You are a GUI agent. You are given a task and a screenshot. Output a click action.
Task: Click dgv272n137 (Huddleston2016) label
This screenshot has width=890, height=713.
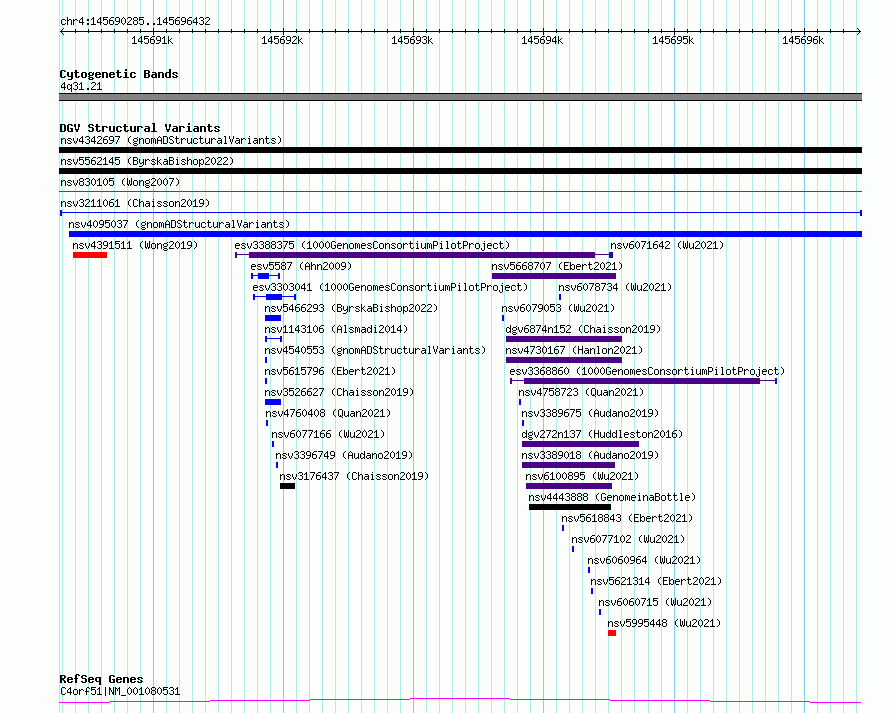point(602,434)
